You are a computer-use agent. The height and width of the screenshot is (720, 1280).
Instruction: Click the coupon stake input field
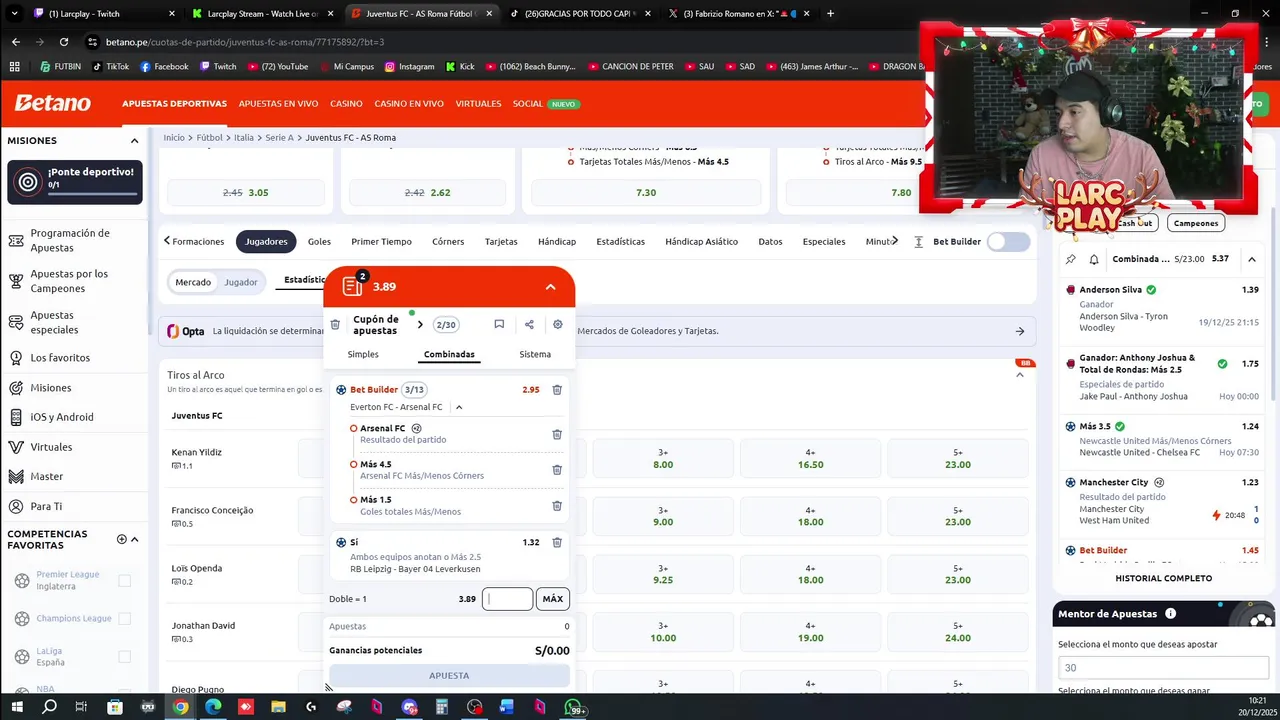(x=508, y=599)
